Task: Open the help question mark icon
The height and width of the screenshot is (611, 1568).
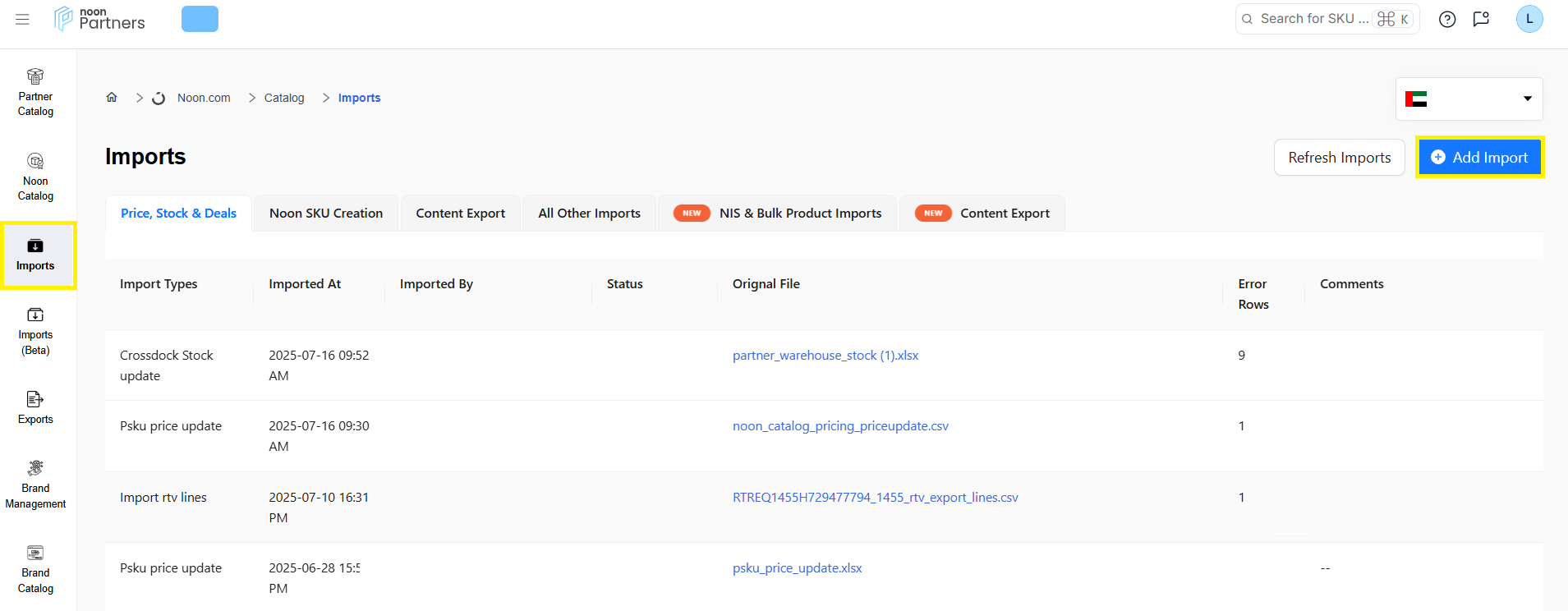Action: [x=1447, y=19]
